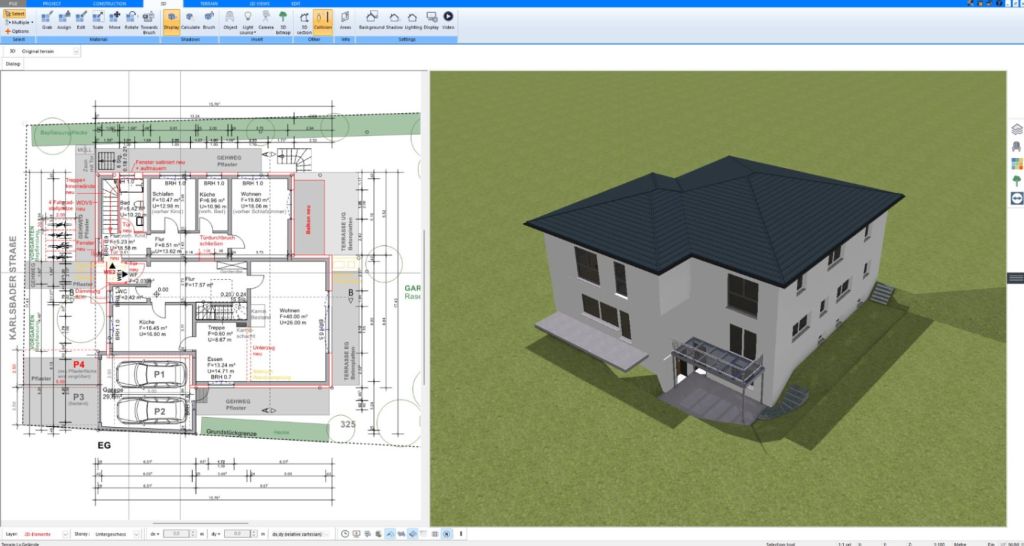Open the plants catalog side icon
Viewport: 1024px width, 546px height.
(x=1016, y=181)
